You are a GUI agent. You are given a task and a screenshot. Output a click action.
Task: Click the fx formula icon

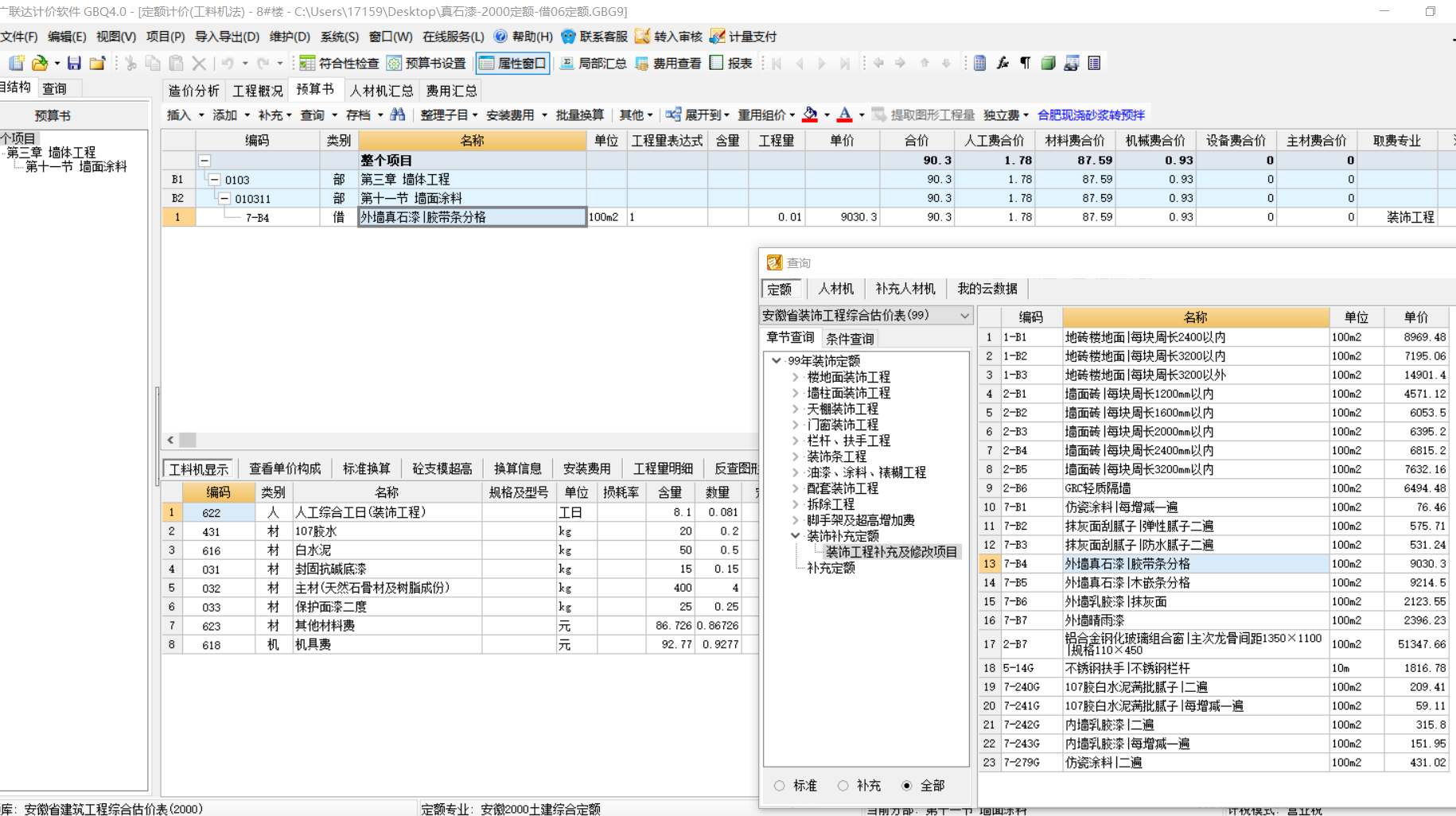pyautogui.click(x=1002, y=63)
